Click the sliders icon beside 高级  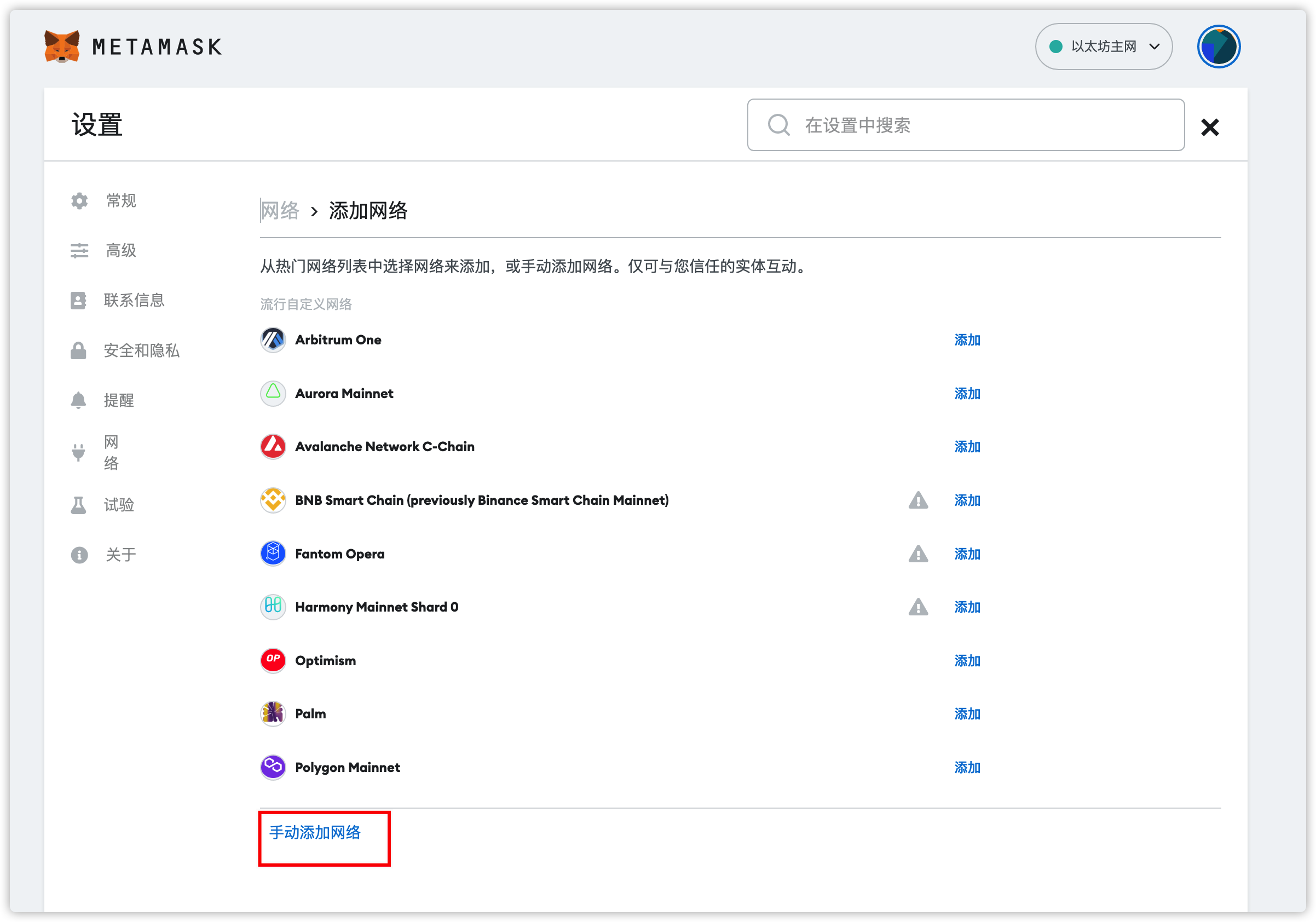pos(79,251)
